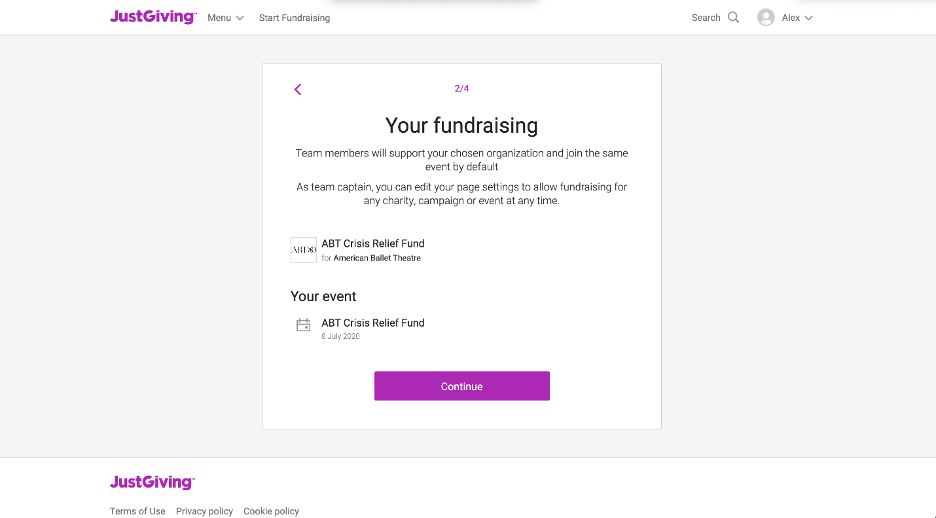Click the search magnifier icon
This screenshot has width=936, height=518.
pyautogui.click(x=734, y=17)
